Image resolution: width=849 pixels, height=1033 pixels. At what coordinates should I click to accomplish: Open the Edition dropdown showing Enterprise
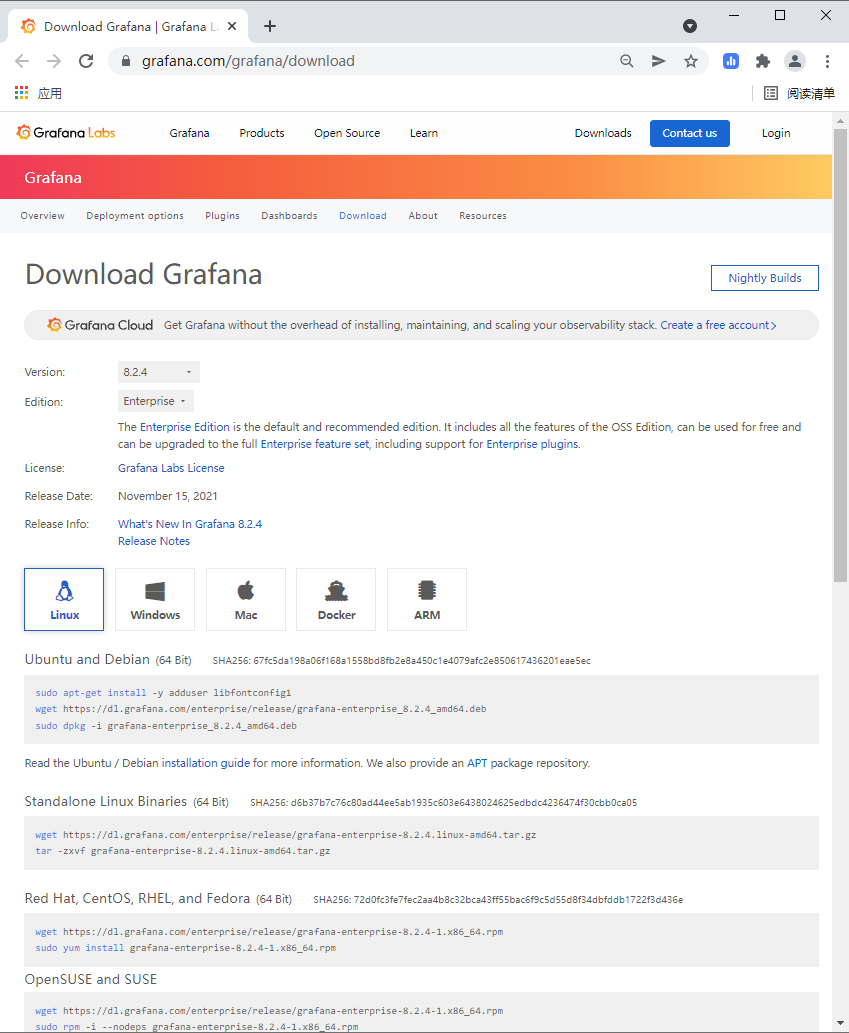[x=155, y=401]
